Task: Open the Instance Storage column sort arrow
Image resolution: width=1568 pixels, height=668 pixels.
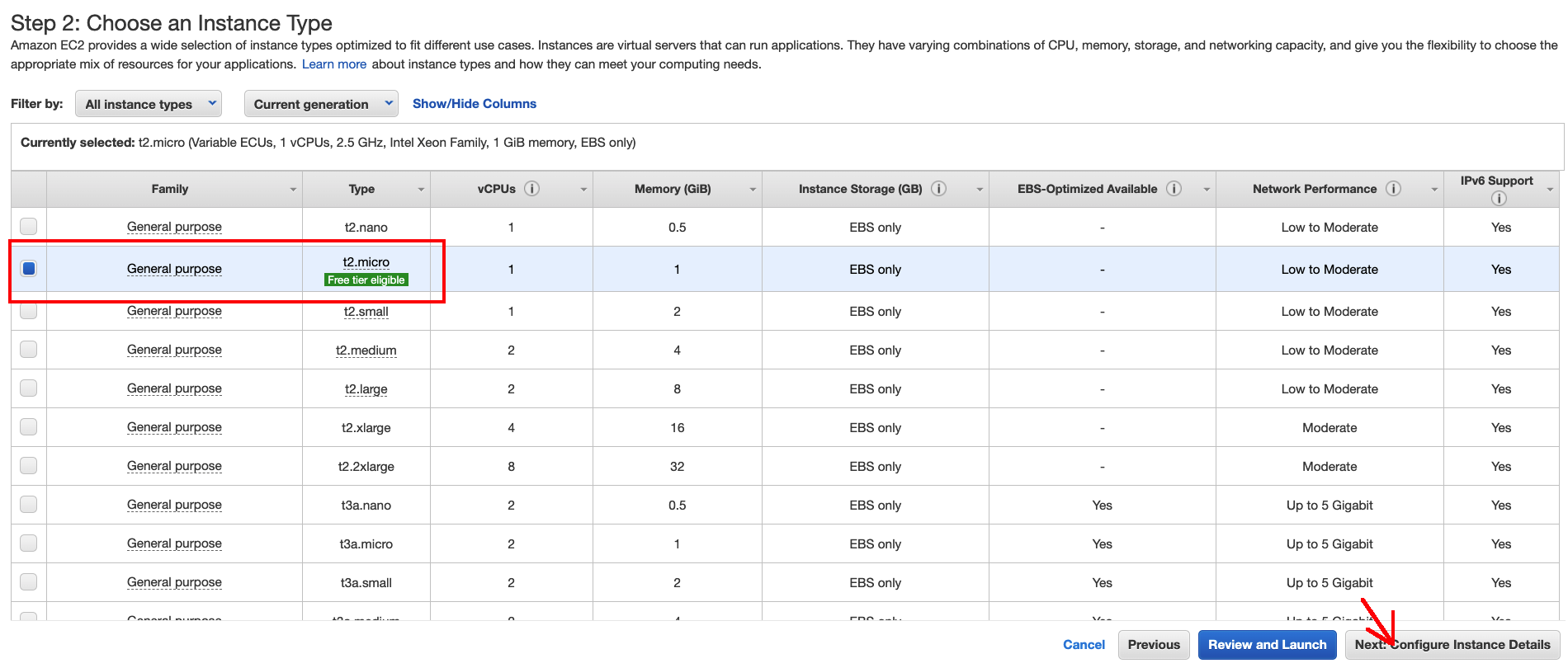Action: coord(980,190)
